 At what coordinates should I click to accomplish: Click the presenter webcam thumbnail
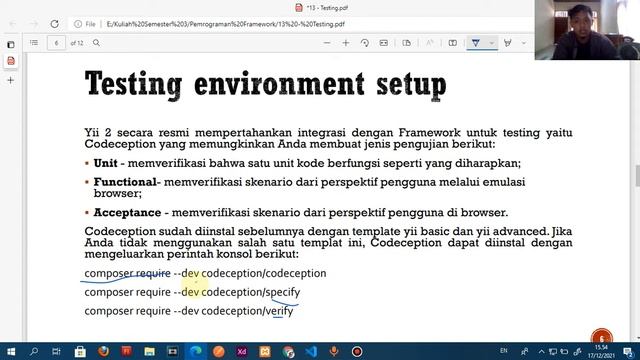coord(587,30)
